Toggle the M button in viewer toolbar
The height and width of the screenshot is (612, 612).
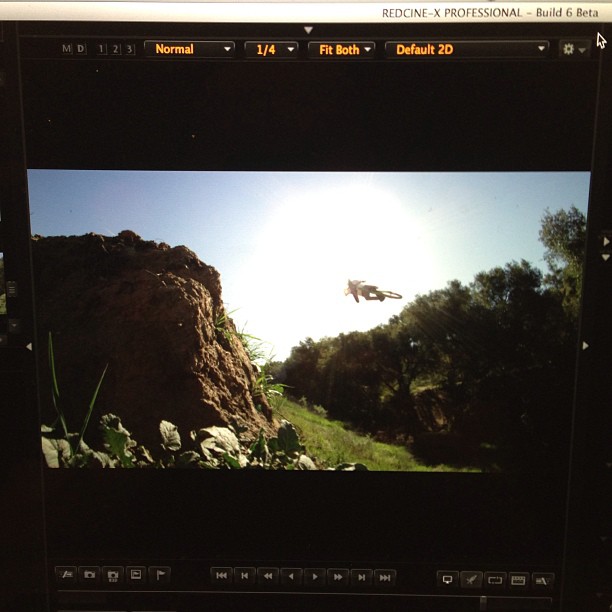point(67,49)
